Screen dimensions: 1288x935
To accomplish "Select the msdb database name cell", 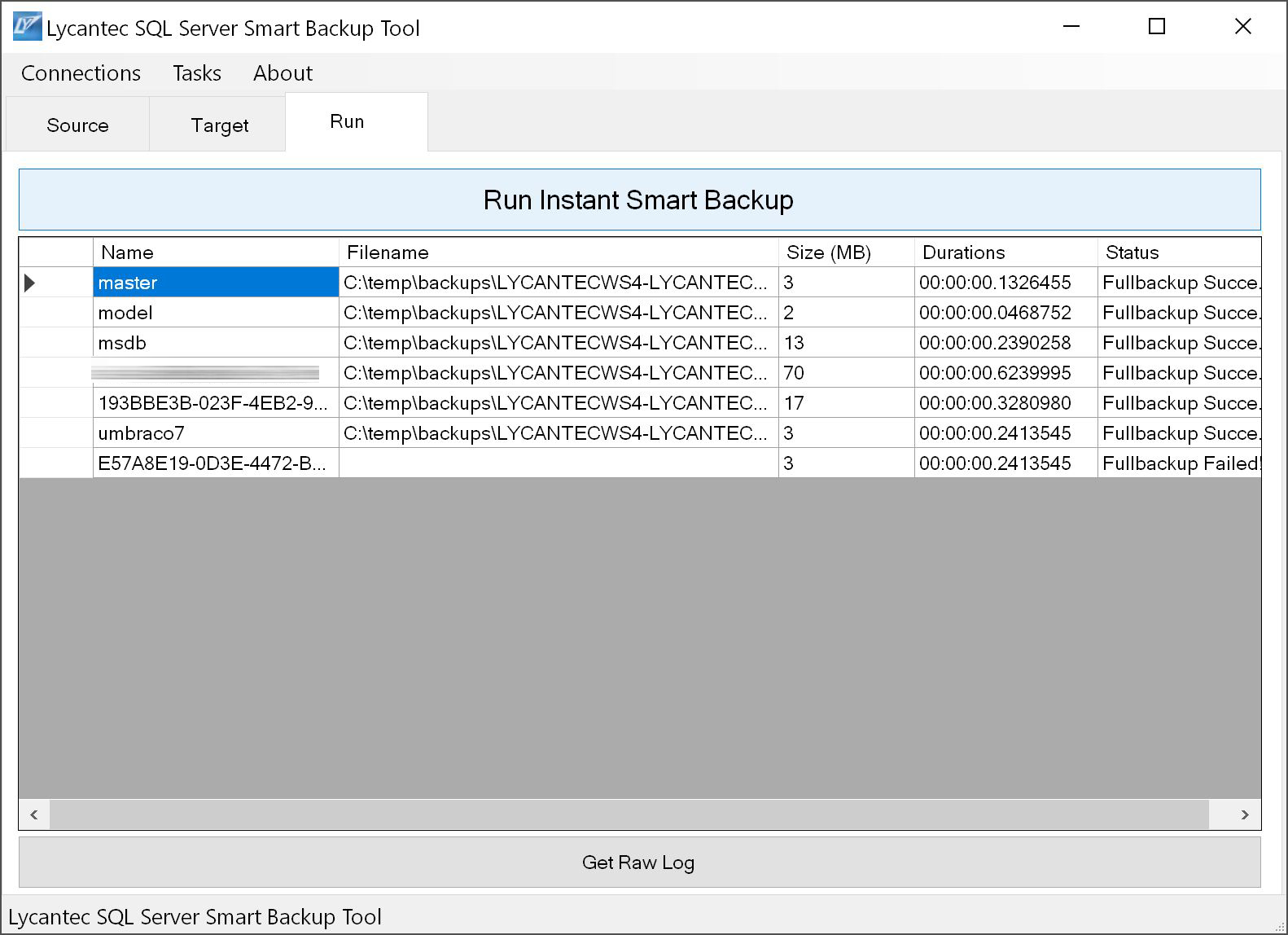I will (216, 343).
